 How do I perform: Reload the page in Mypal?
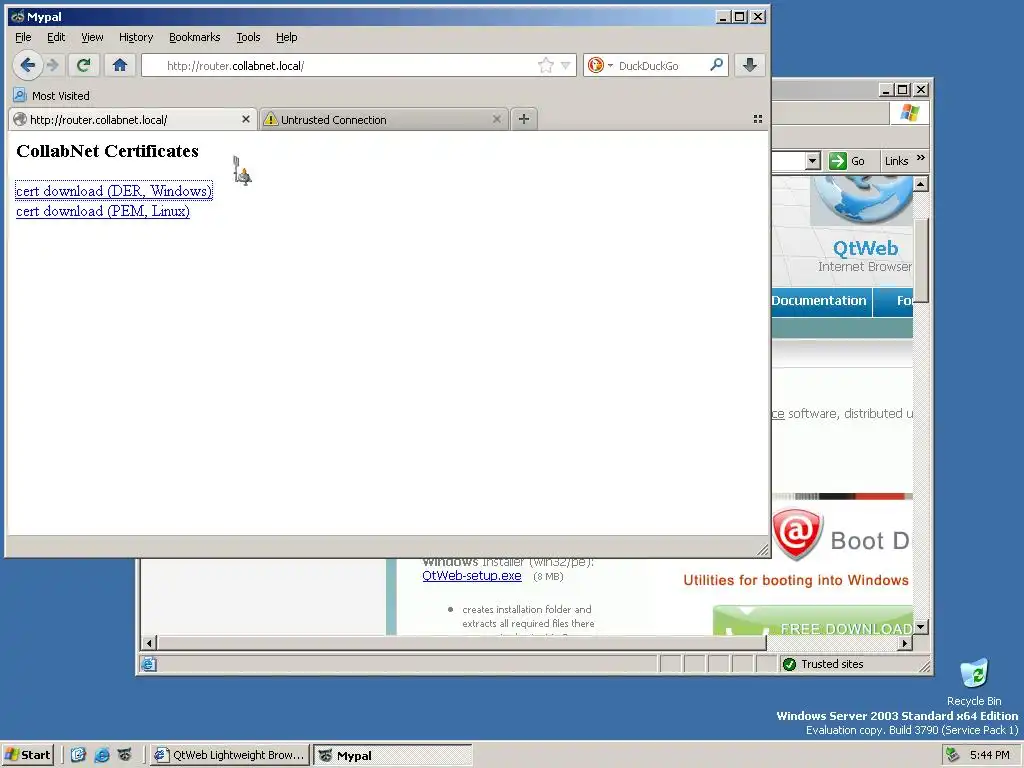(84, 65)
